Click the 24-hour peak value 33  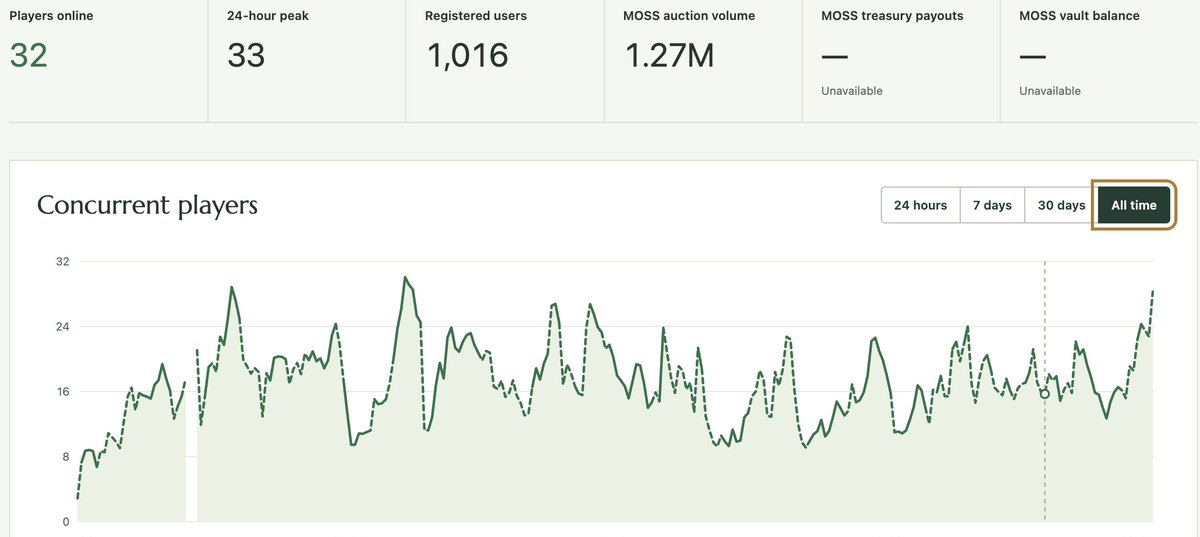point(246,55)
